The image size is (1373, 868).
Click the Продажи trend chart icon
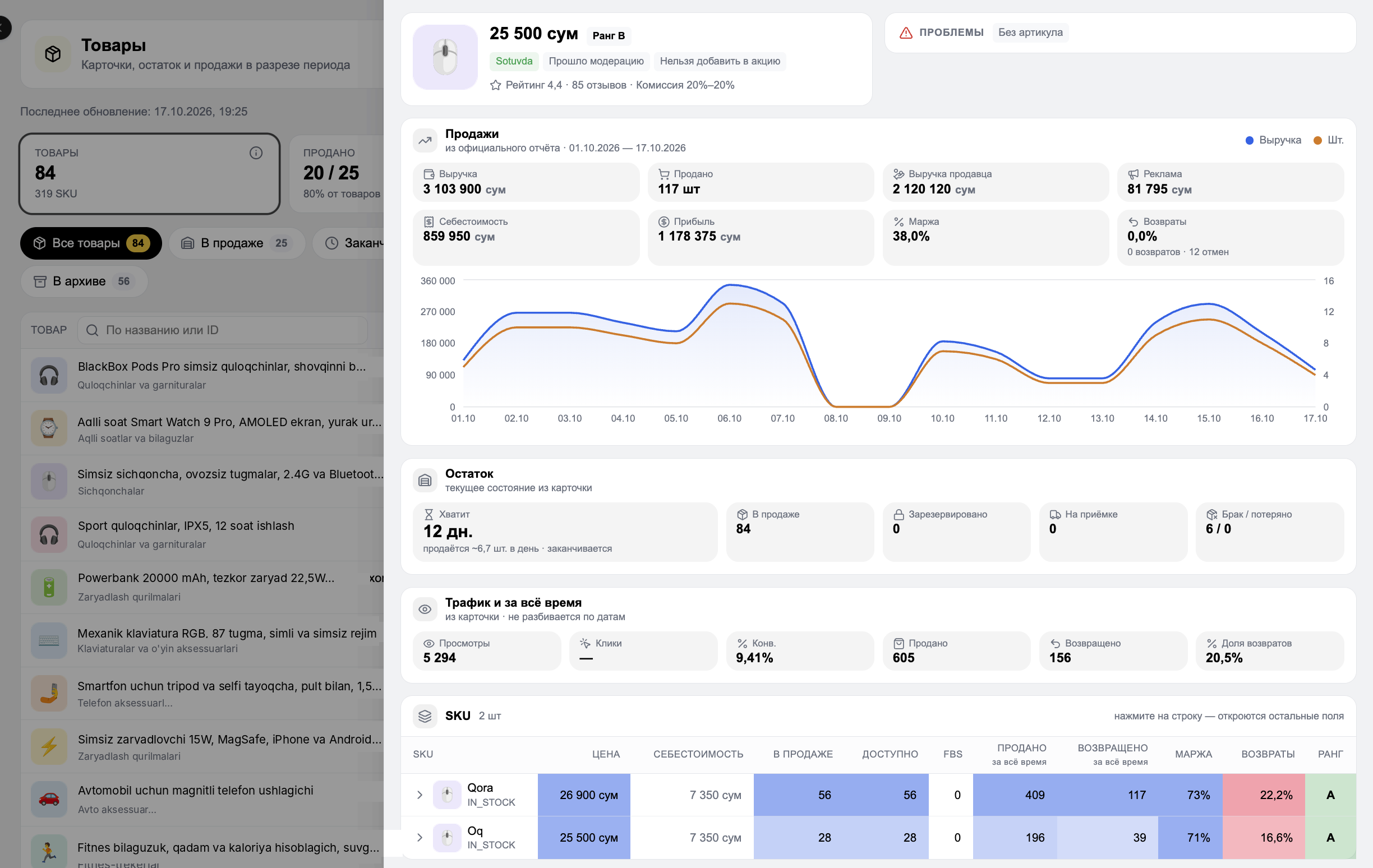425,140
